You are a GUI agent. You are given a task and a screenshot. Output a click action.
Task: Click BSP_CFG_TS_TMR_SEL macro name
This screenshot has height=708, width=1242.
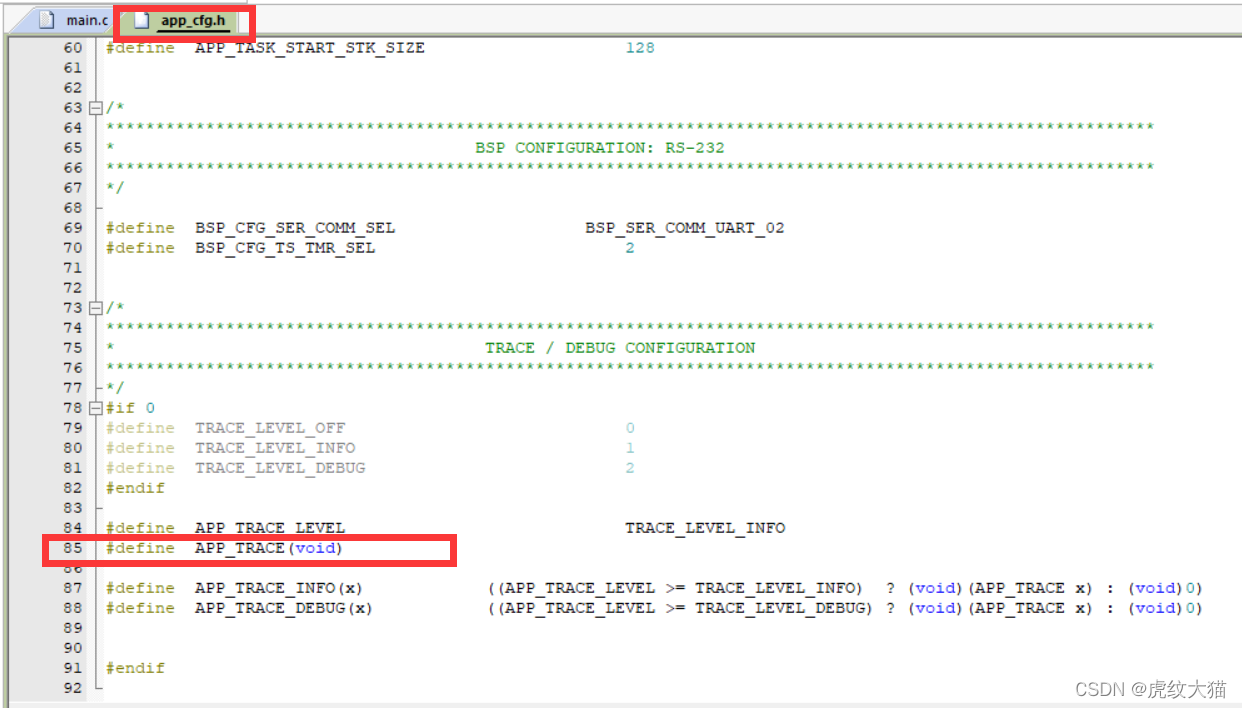285,248
